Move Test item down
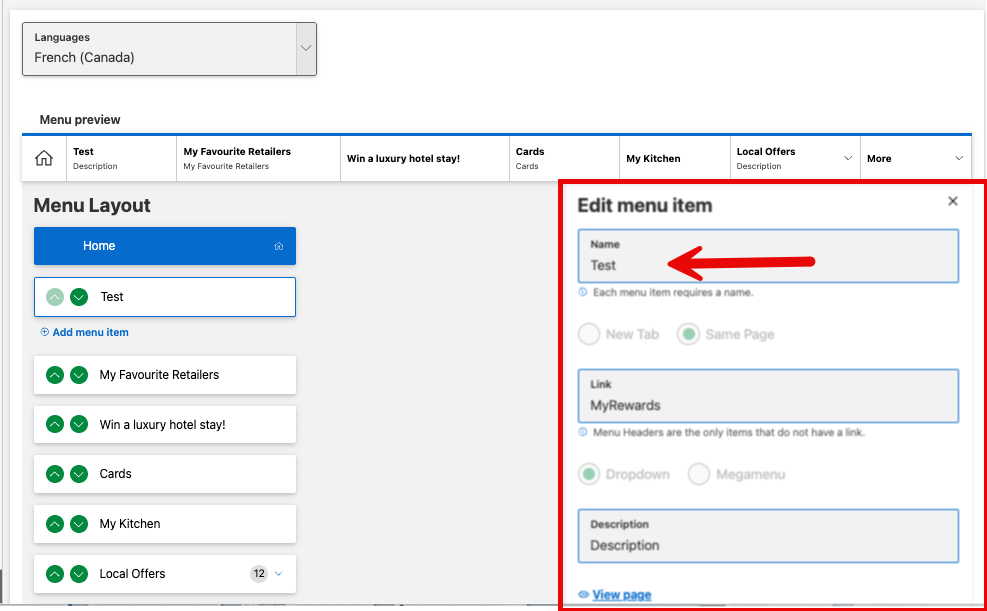Screen dimensions: 987x611 coord(79,297)
